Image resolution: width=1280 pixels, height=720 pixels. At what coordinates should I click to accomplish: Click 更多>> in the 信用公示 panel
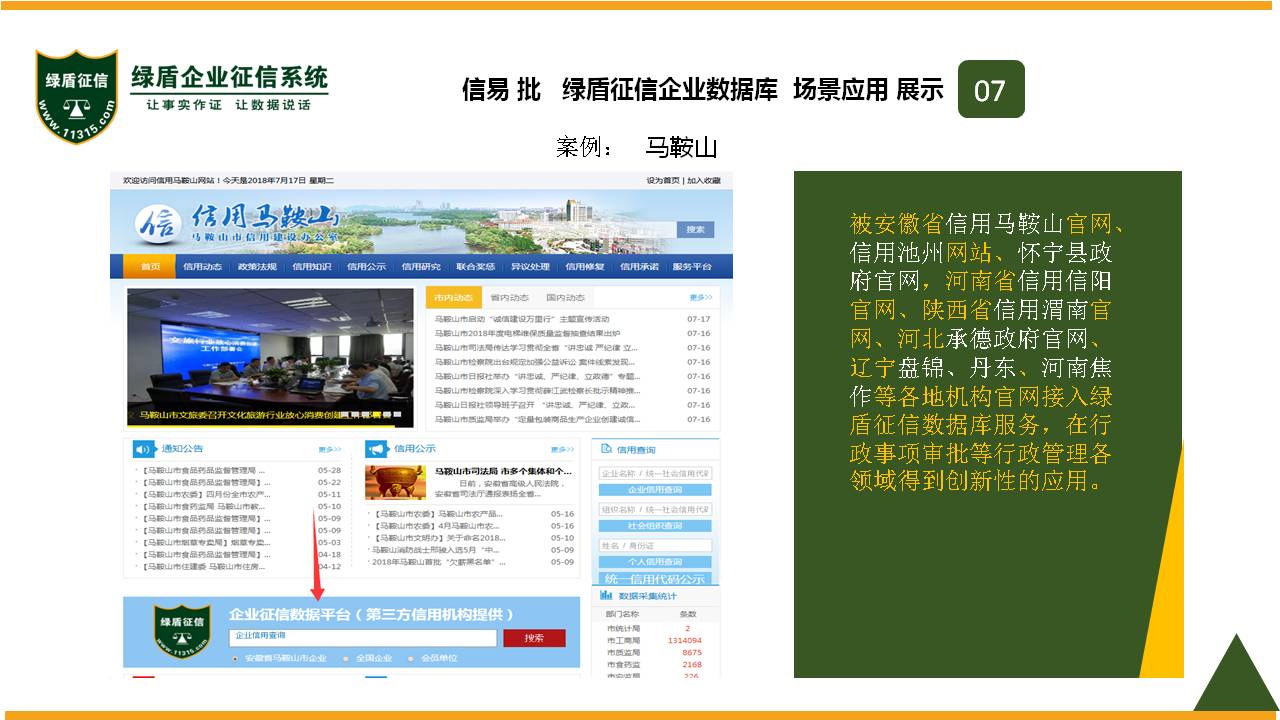(563, 449)
